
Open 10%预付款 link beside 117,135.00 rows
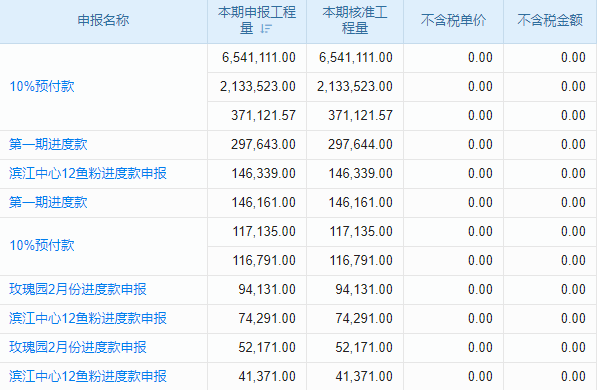[42, 246]
